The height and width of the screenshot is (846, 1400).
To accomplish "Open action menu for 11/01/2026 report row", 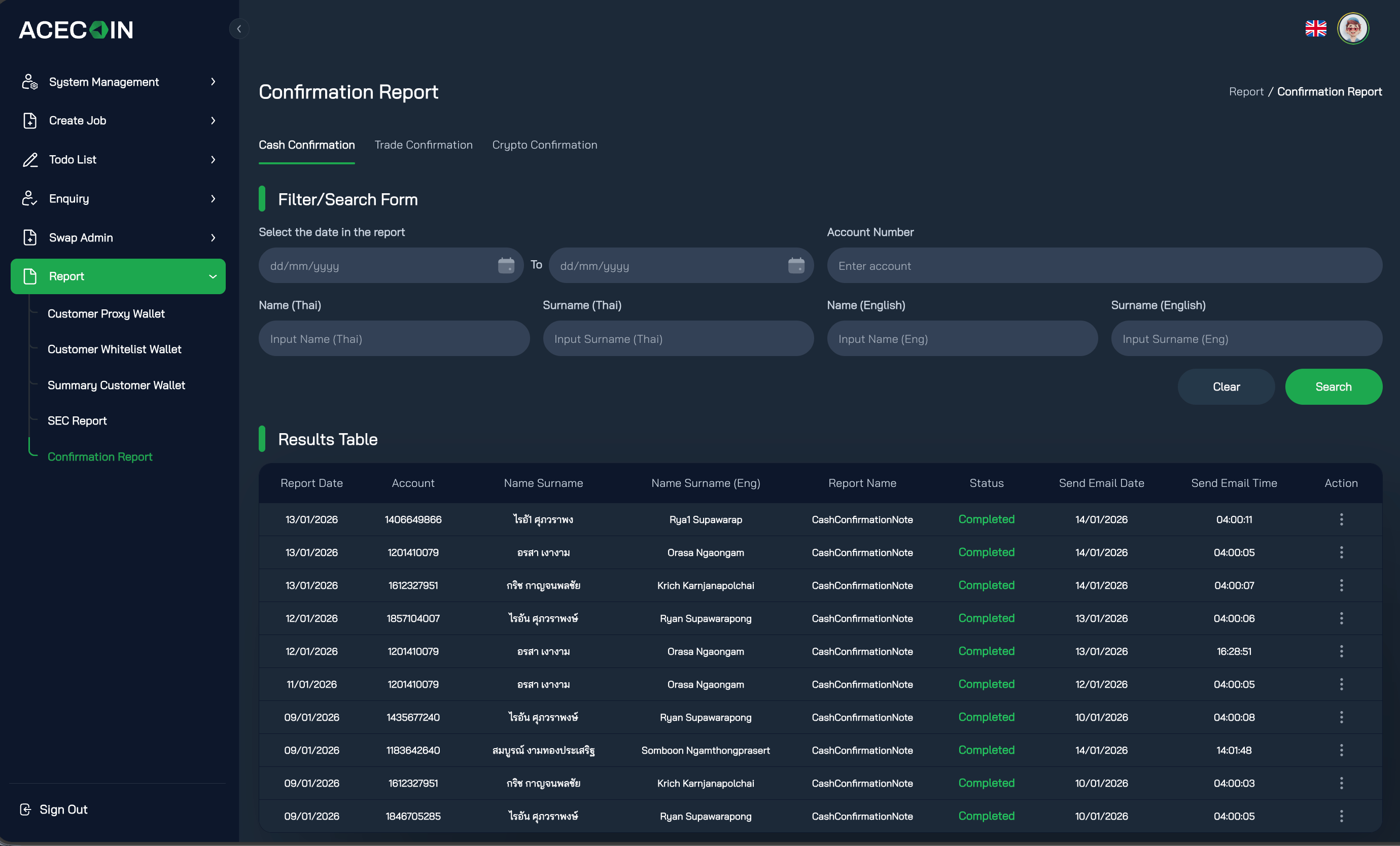I will (1341, 684).
